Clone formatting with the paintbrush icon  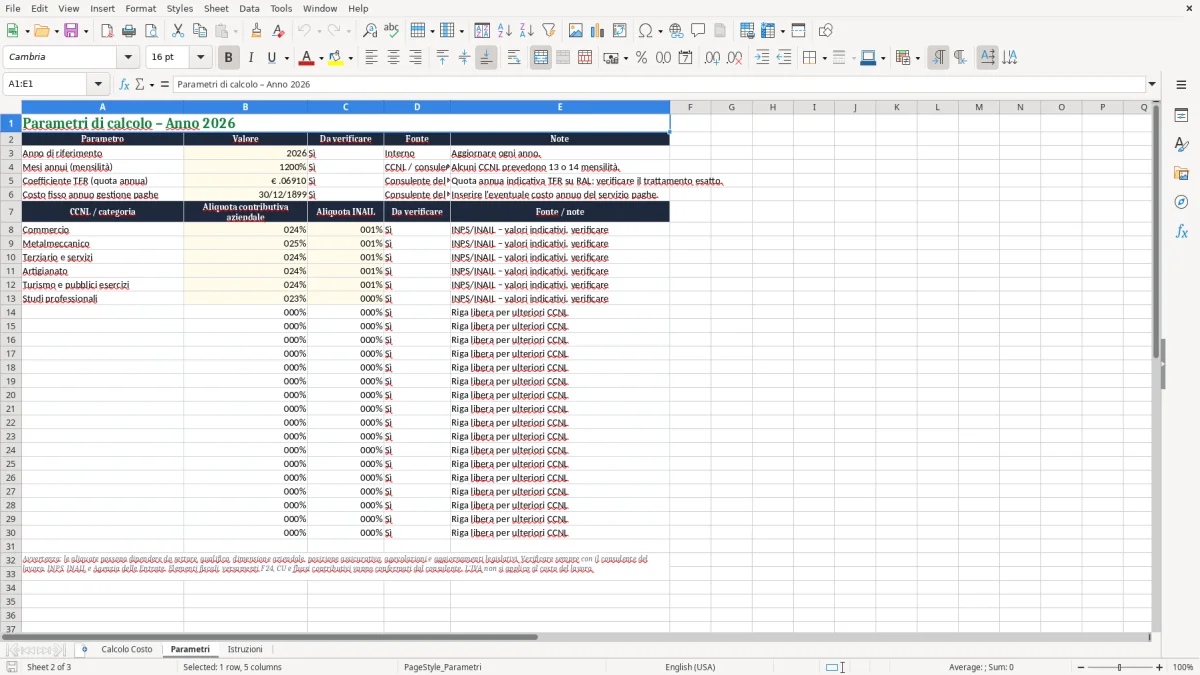256,31
